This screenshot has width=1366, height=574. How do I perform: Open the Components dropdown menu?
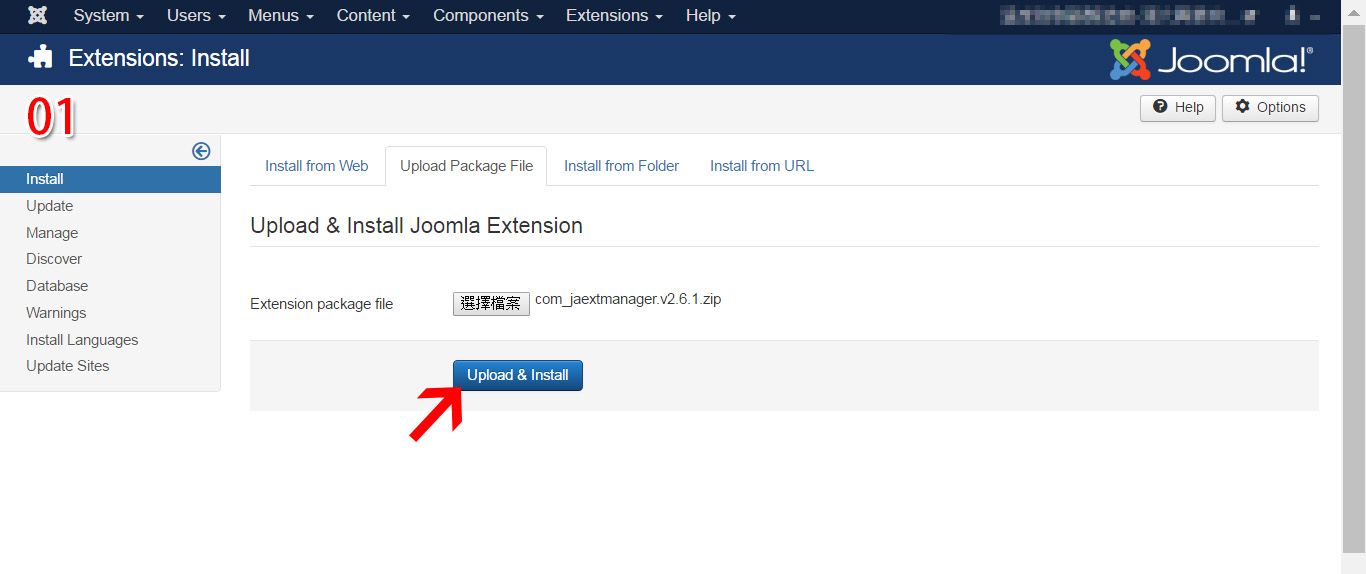coord(488,16)
